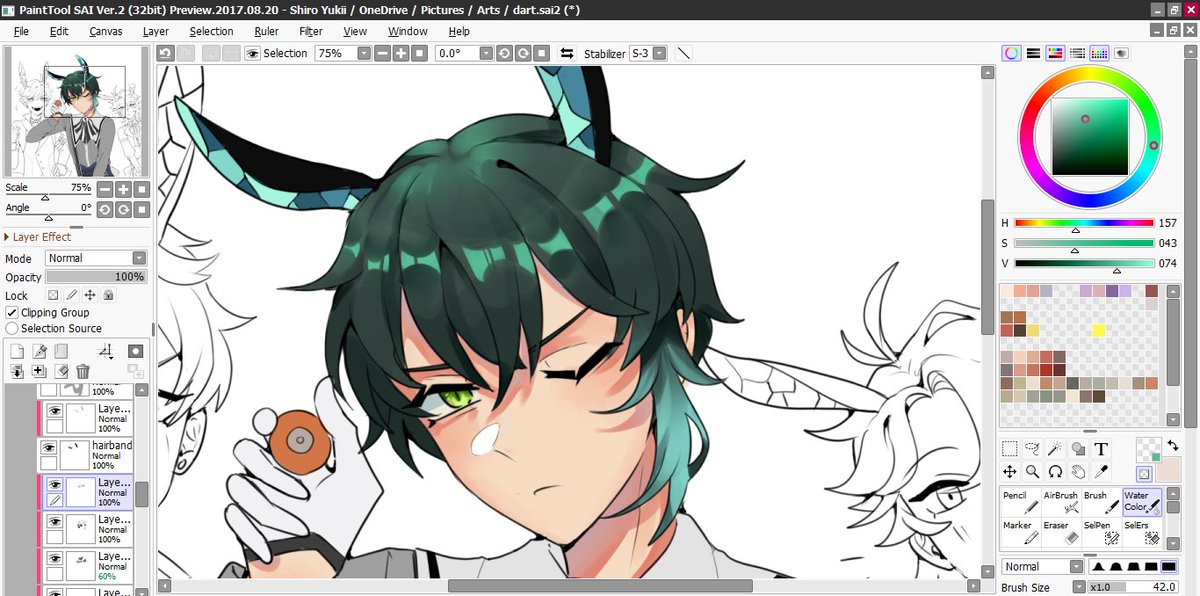
Task: Pick the yellow swatch in palette
Action: point(1098,330)
